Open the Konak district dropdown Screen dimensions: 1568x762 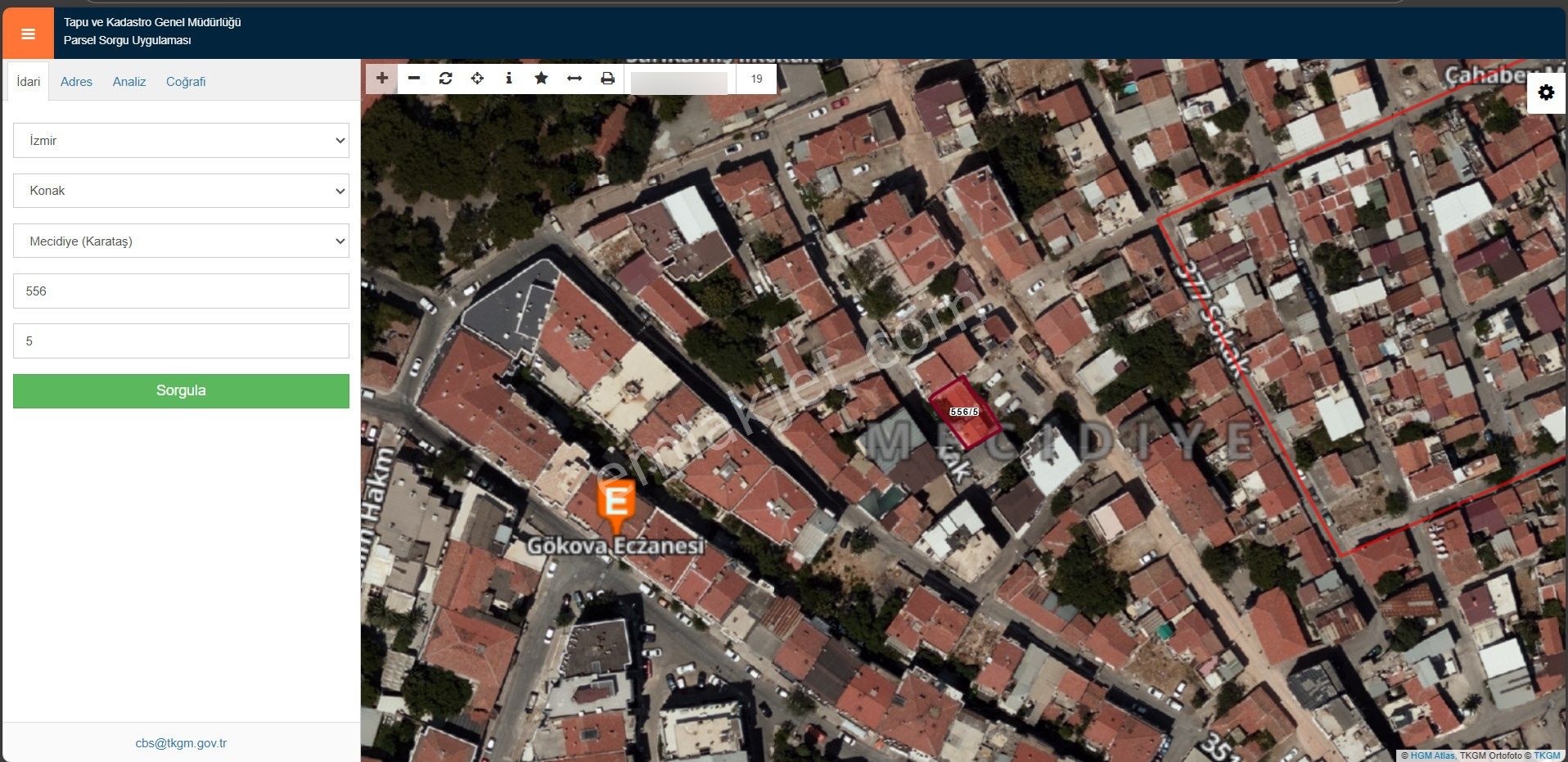(181, 191)
